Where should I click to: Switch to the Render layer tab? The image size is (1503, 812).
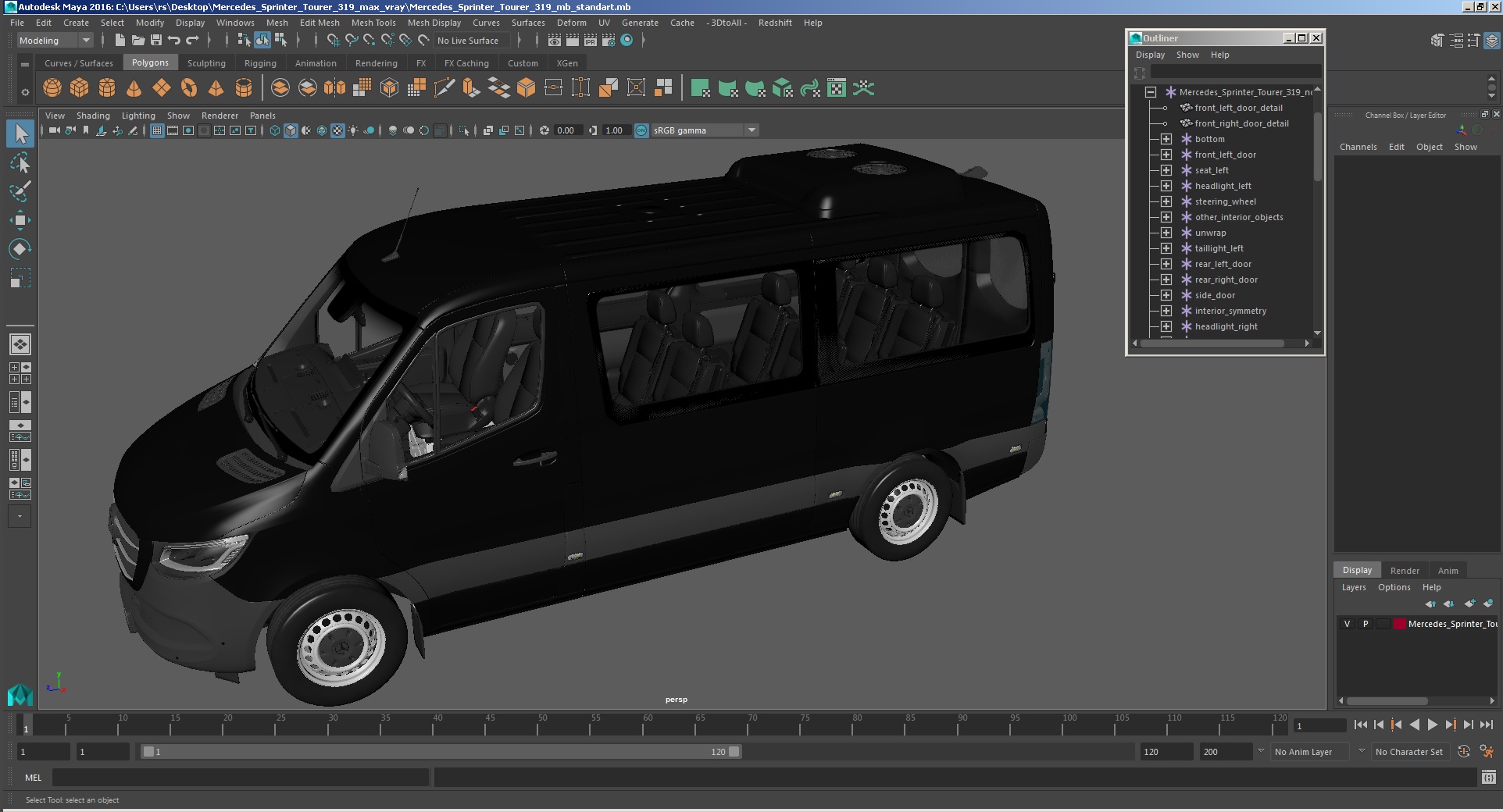point(1405,571)
